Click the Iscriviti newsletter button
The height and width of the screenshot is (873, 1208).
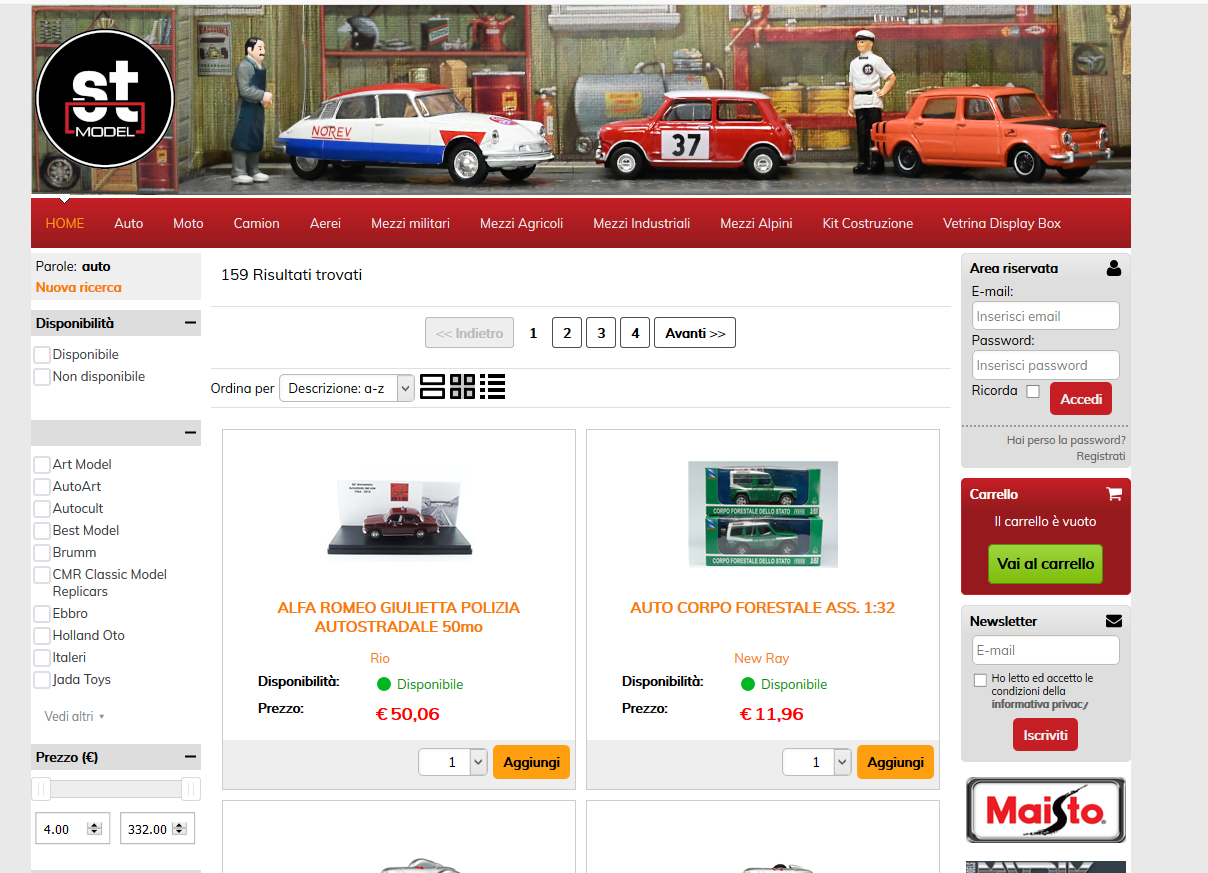point(1045,735)
